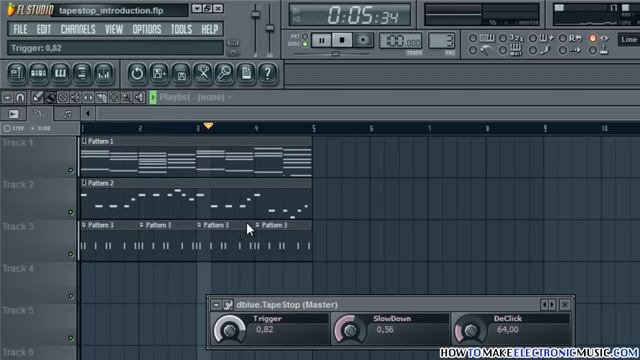This screenshot has height=360, width=640.
Task: Open the Playlist view shortcut icon
Action: [x=16, y=73]
